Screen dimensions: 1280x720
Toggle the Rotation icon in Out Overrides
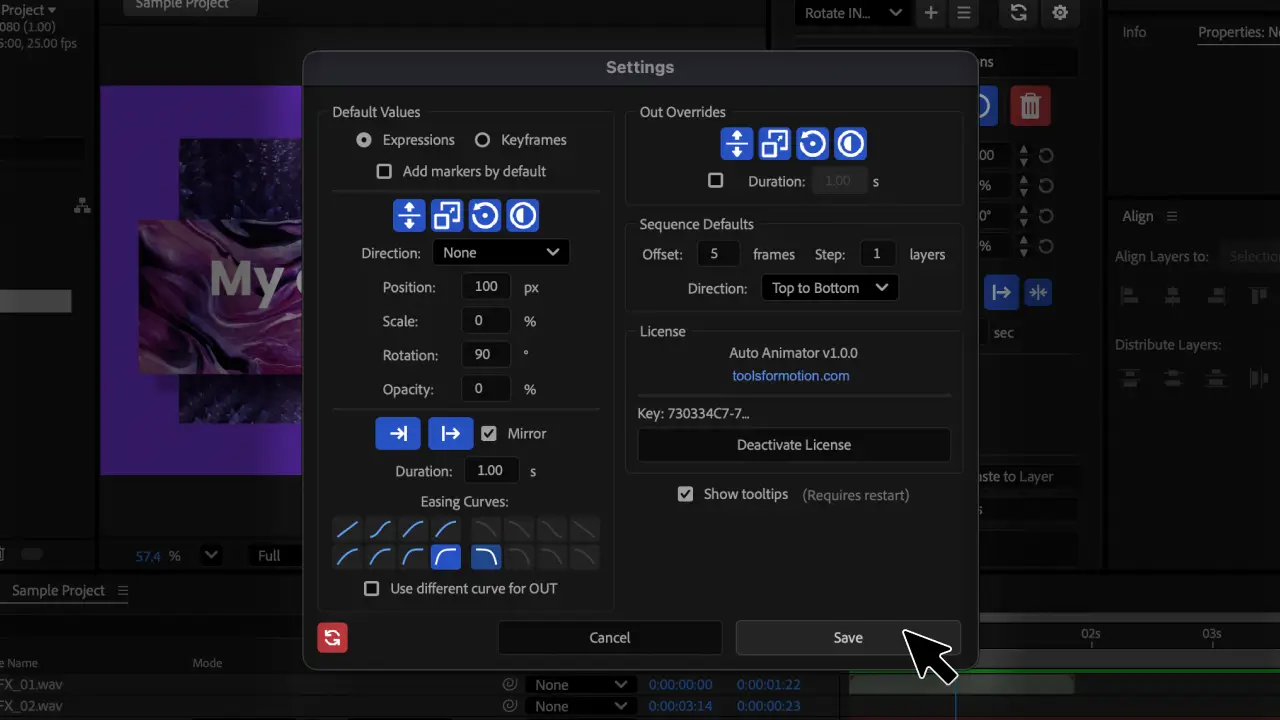[x=812, y=143]
